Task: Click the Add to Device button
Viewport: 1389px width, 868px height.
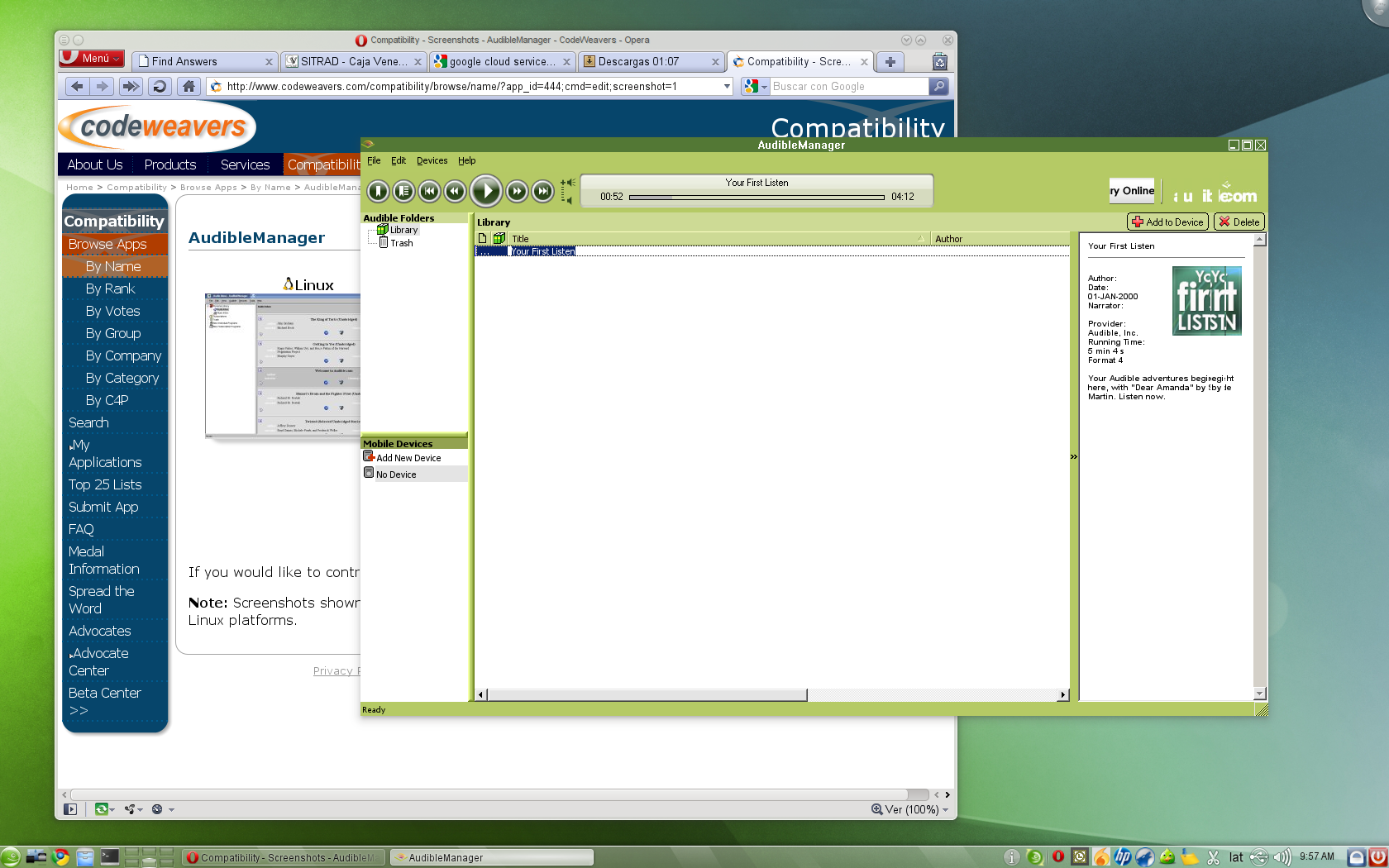Action: pos(1167,222)
